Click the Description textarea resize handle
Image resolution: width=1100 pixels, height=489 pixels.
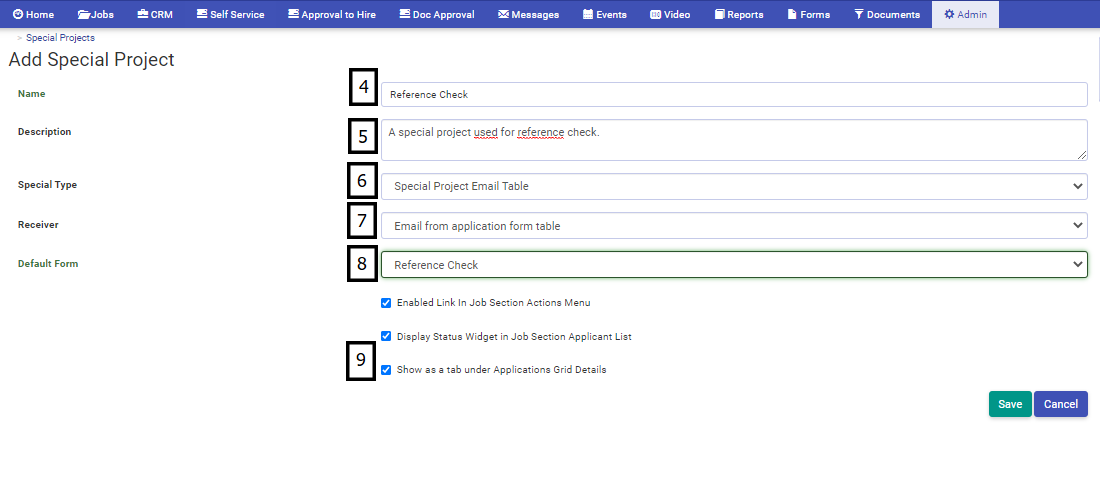point(1082,155)
